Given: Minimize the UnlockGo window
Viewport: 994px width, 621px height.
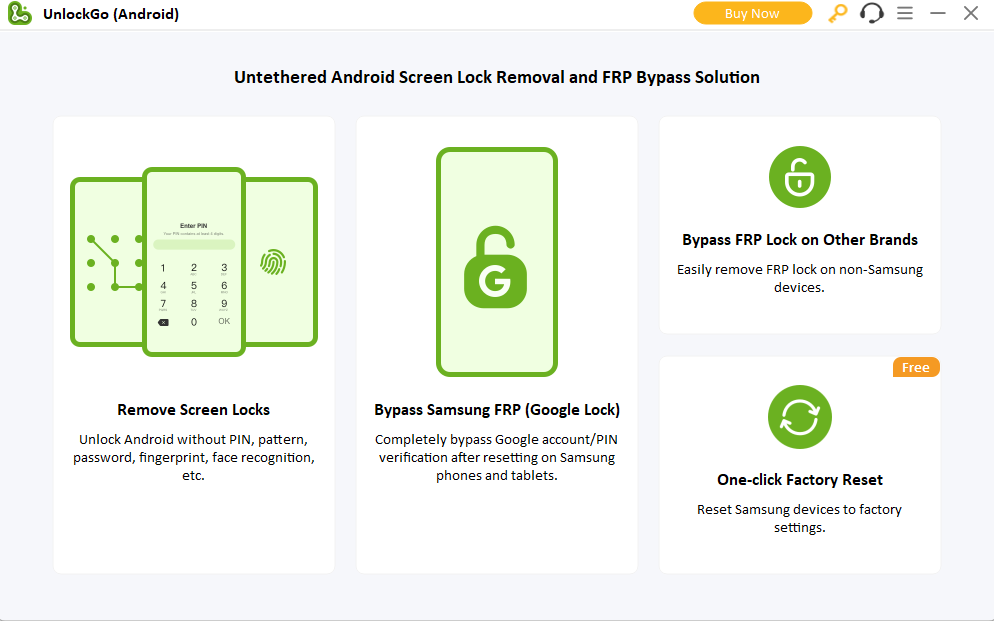Looking at the screenshot, I should [938, 14].
